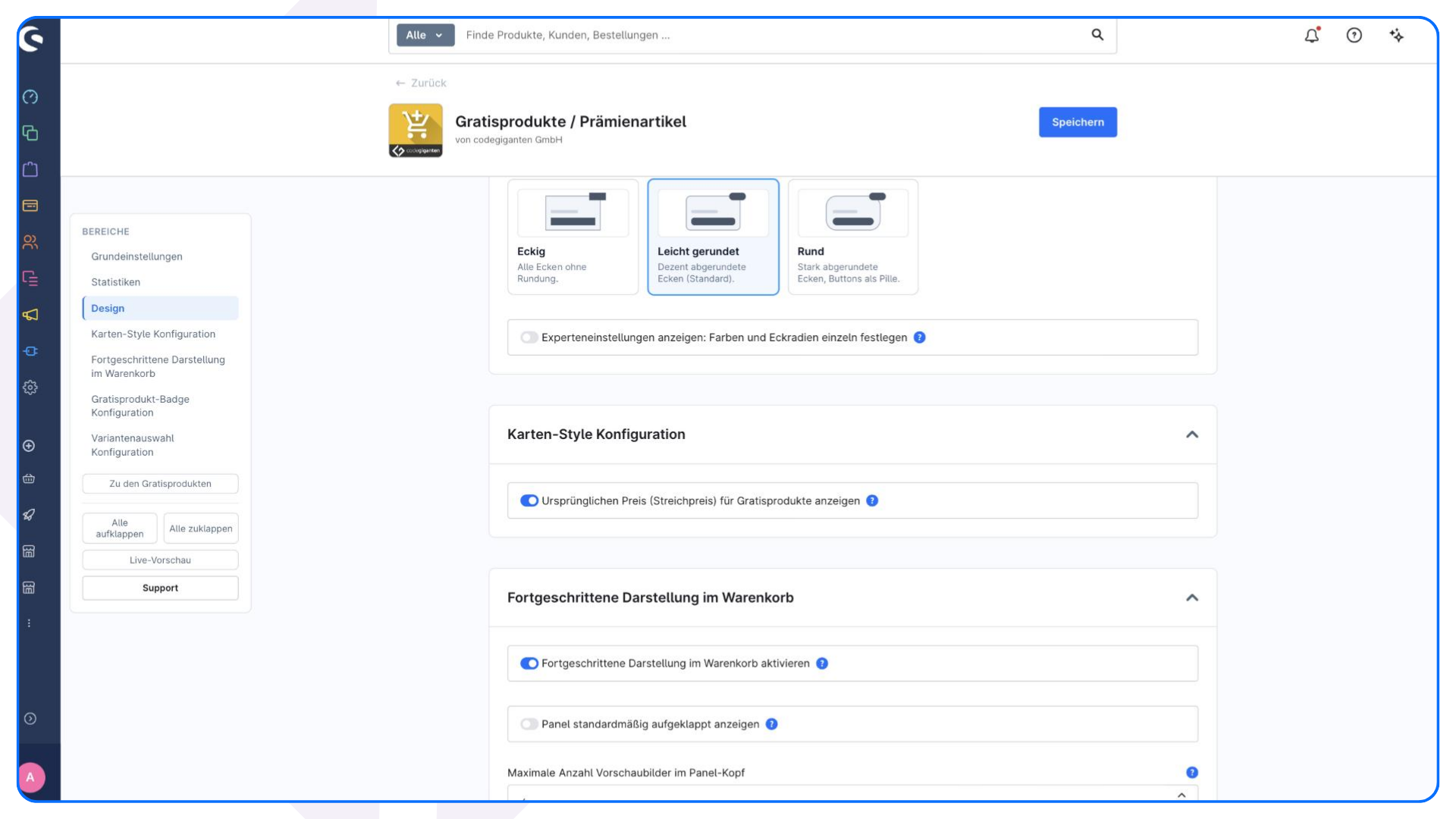Click the AI sparkle icon in top bar

[x=1397, y=35]
